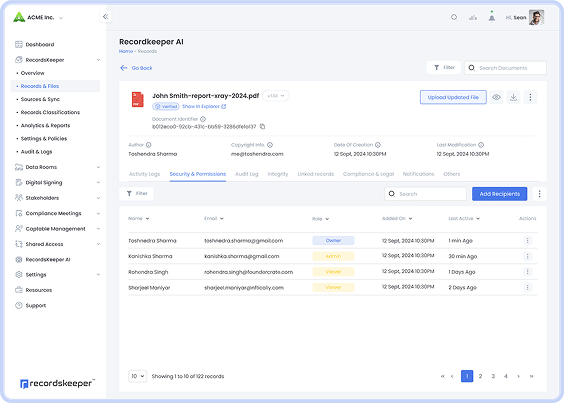Click the info icon next to Author
The image size is (564, 404).
click(x=149, y=145)
